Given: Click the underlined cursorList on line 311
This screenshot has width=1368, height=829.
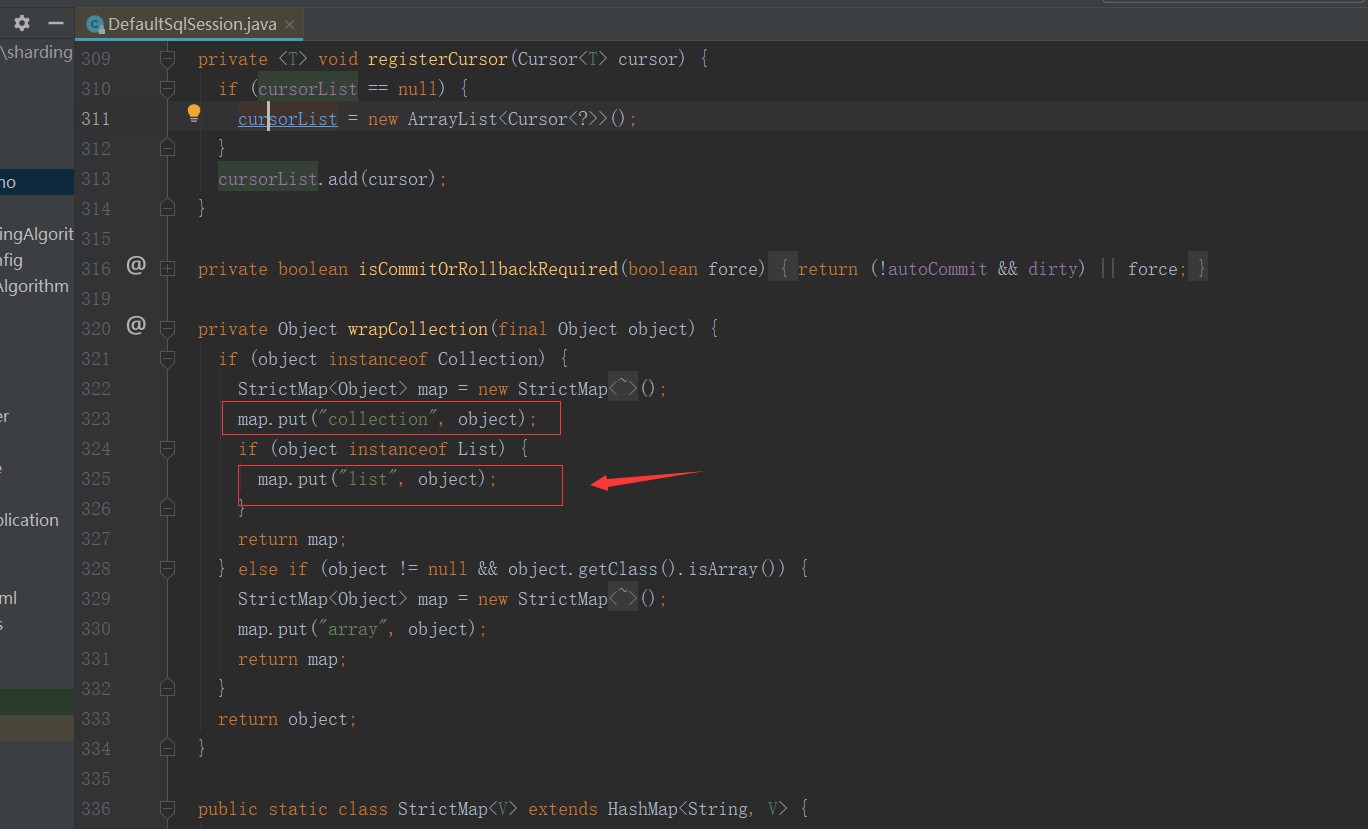Looking at the screenshot, I should point(288,119).
